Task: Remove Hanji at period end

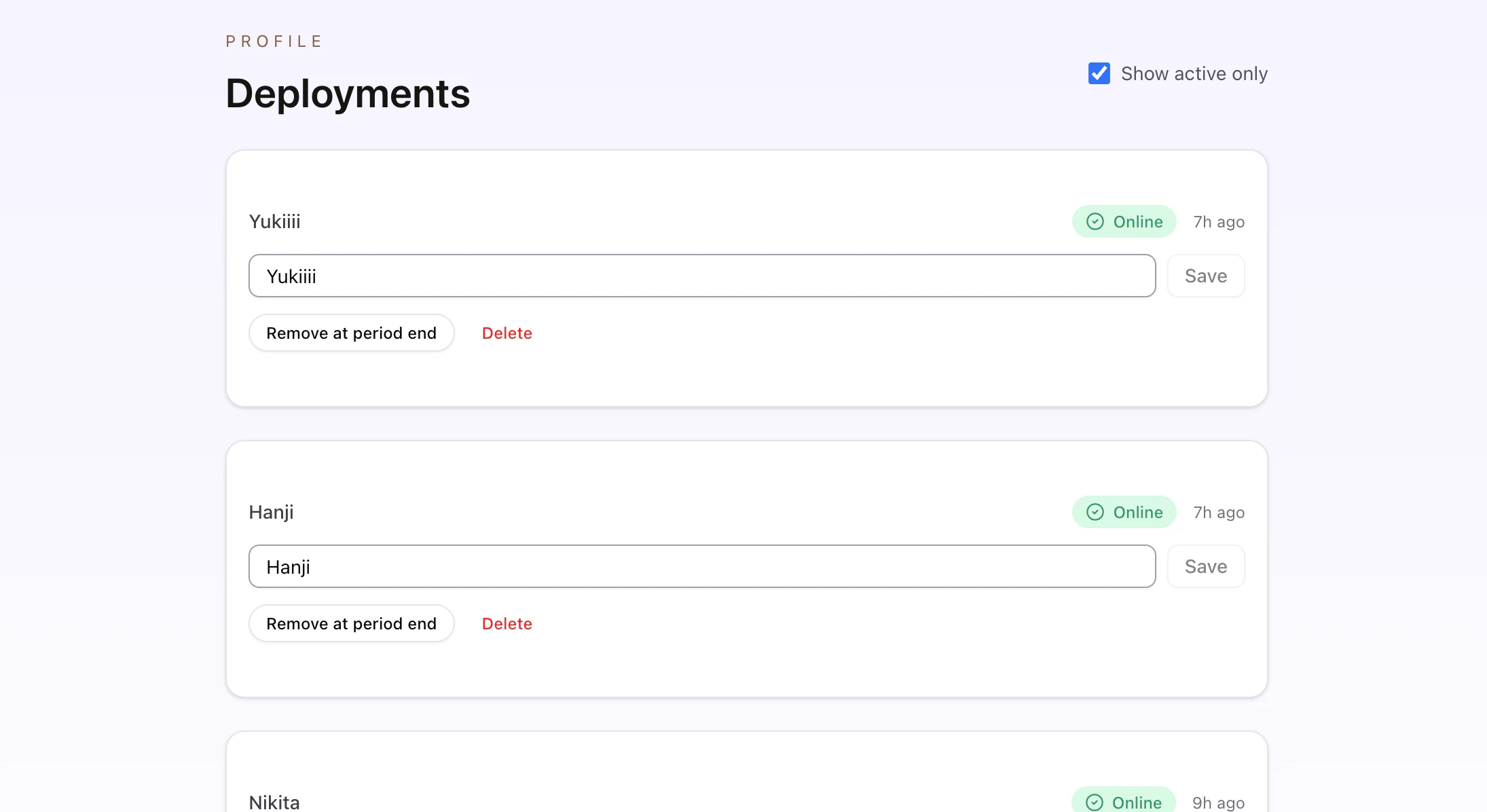Action: coord(351,623)
